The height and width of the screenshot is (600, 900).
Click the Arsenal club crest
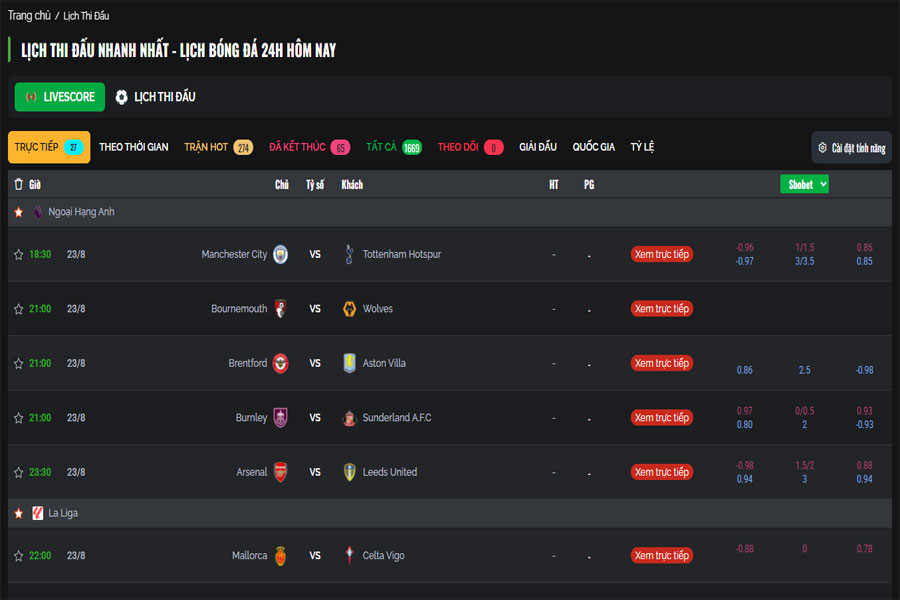point(281,472)
